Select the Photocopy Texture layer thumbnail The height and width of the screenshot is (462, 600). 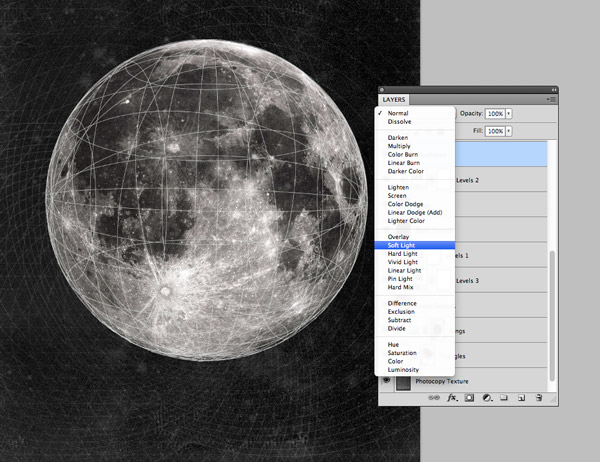click(403, 381)
